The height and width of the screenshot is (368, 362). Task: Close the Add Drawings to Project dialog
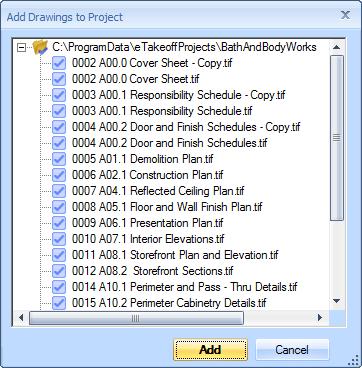345,15
